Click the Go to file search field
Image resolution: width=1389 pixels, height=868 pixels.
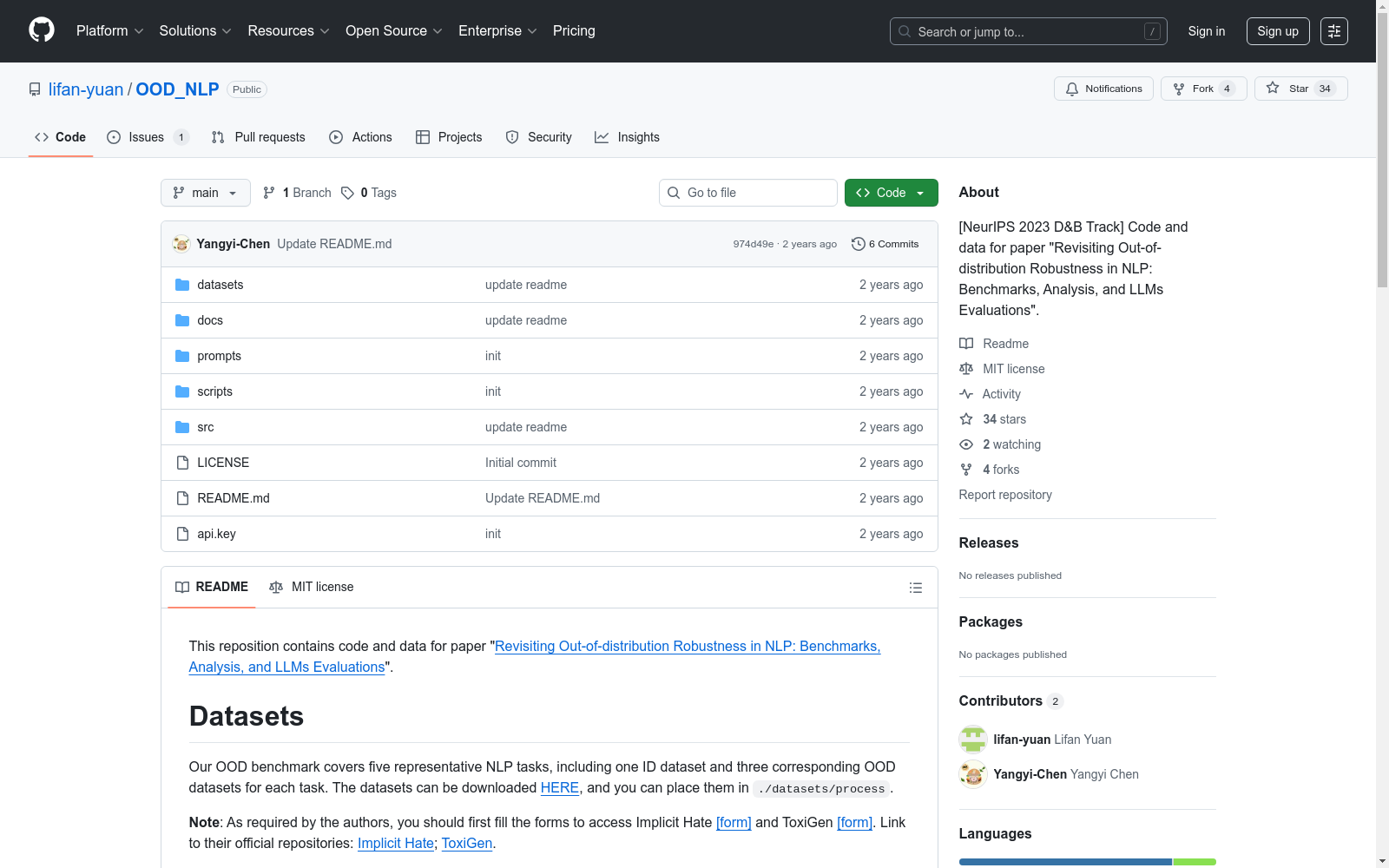[x=748, y=193]
